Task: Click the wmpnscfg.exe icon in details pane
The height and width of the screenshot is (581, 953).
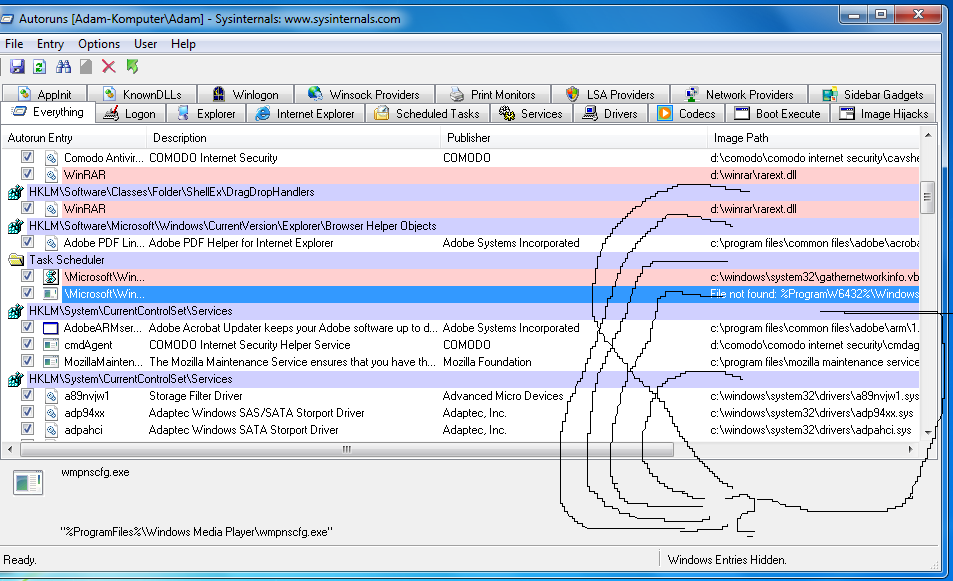Action: point(28,483)
